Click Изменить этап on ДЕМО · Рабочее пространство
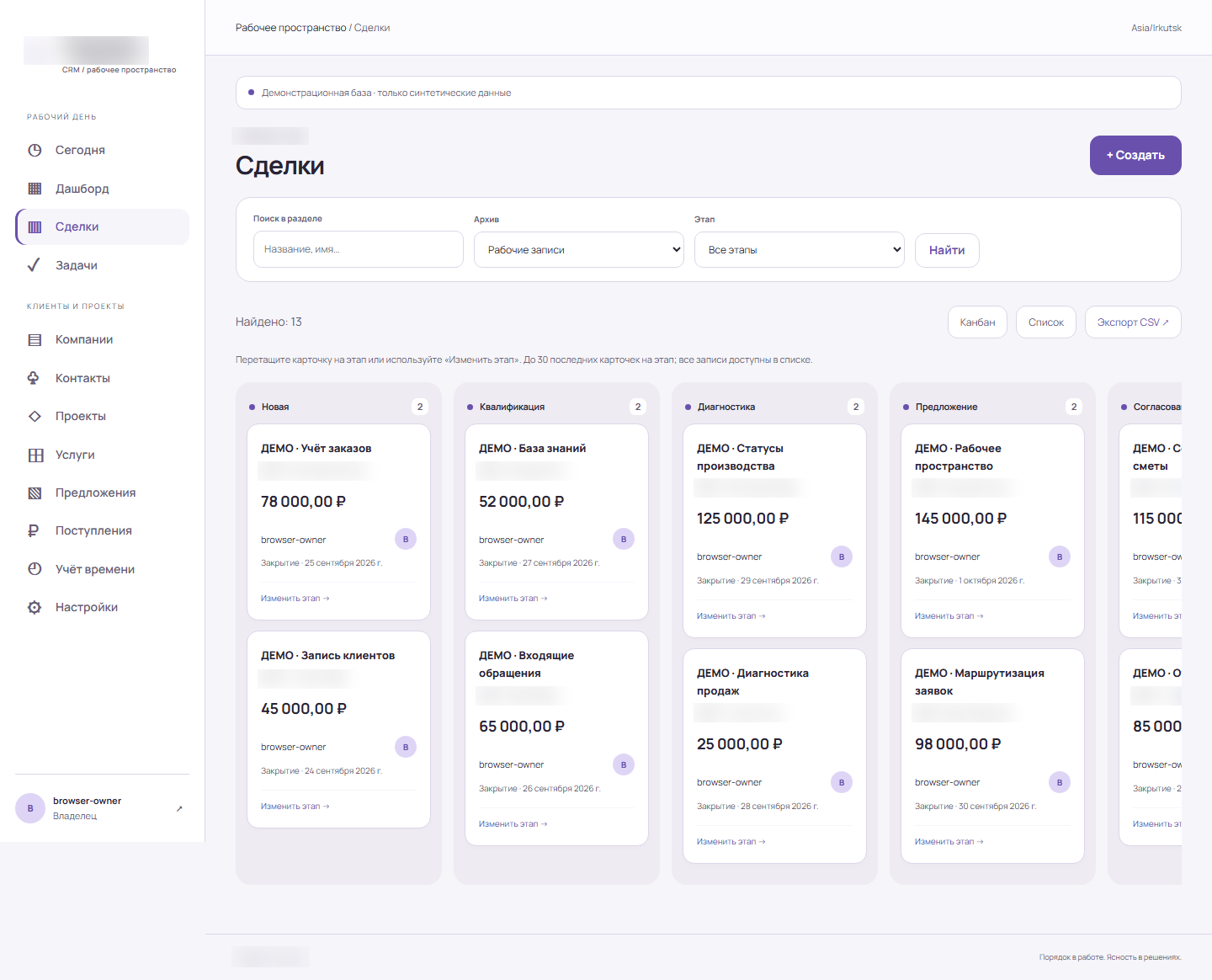 pyautogui.click(x=949, y=616)
